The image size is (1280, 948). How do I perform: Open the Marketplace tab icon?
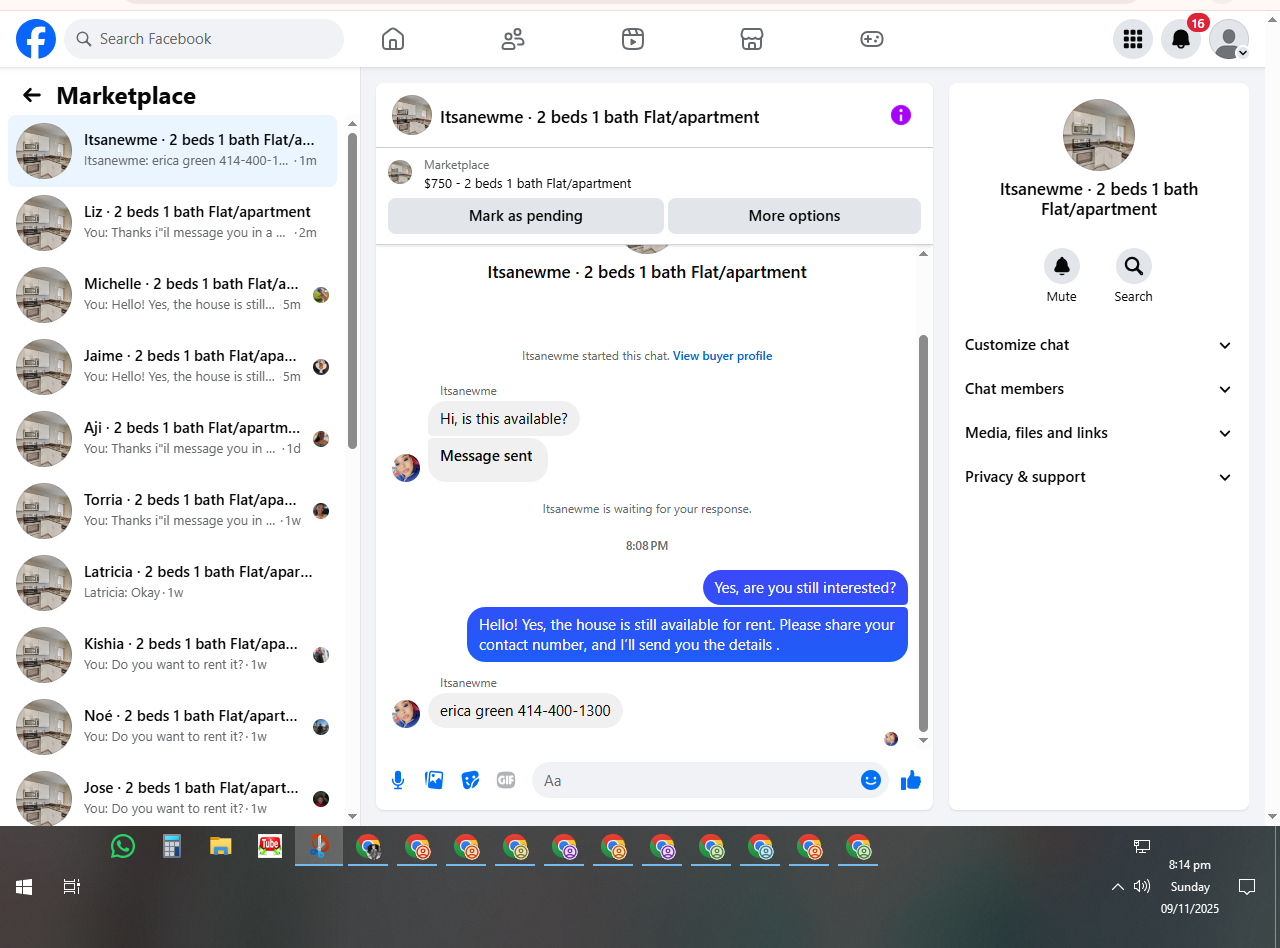pyautogui.click(x=752, y=39)
